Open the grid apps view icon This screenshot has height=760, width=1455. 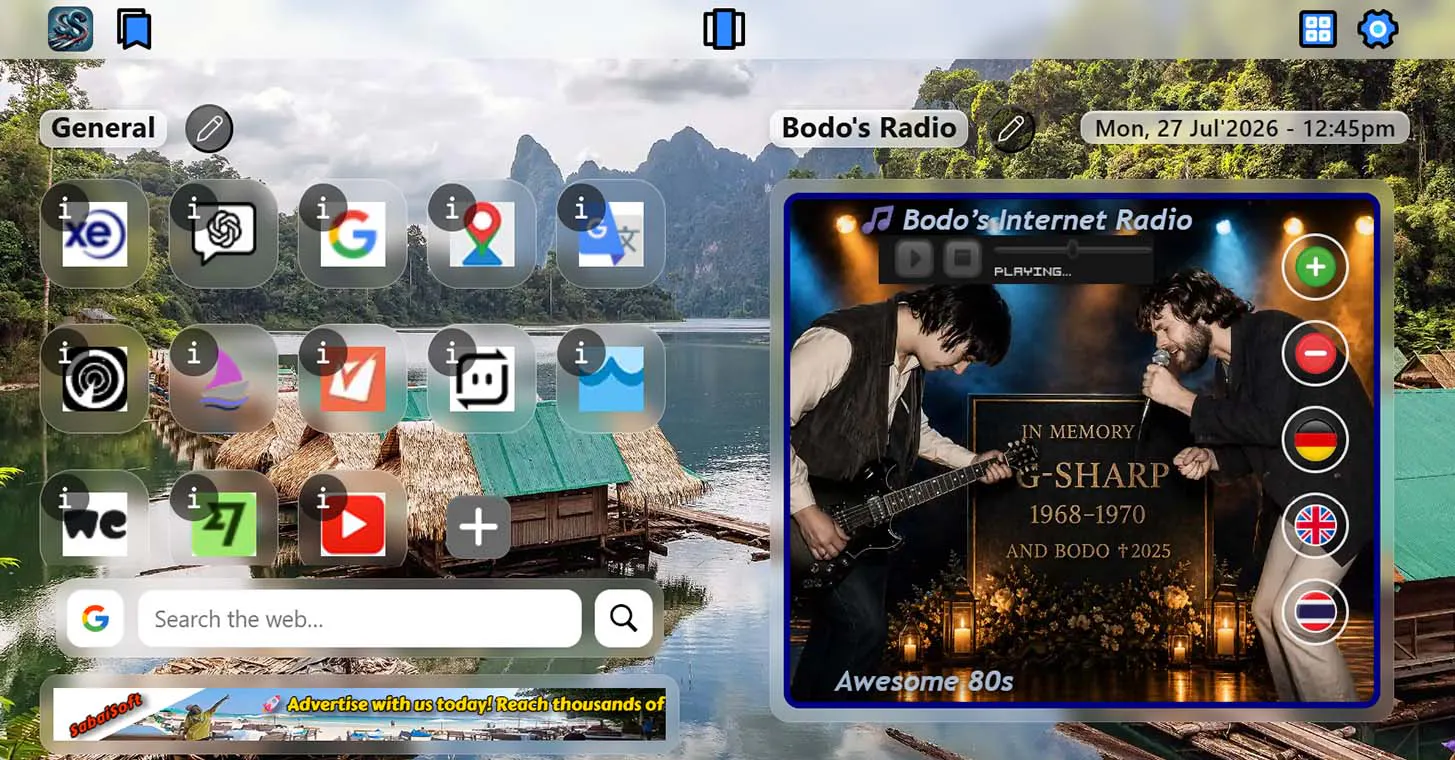click(1318, 30)
